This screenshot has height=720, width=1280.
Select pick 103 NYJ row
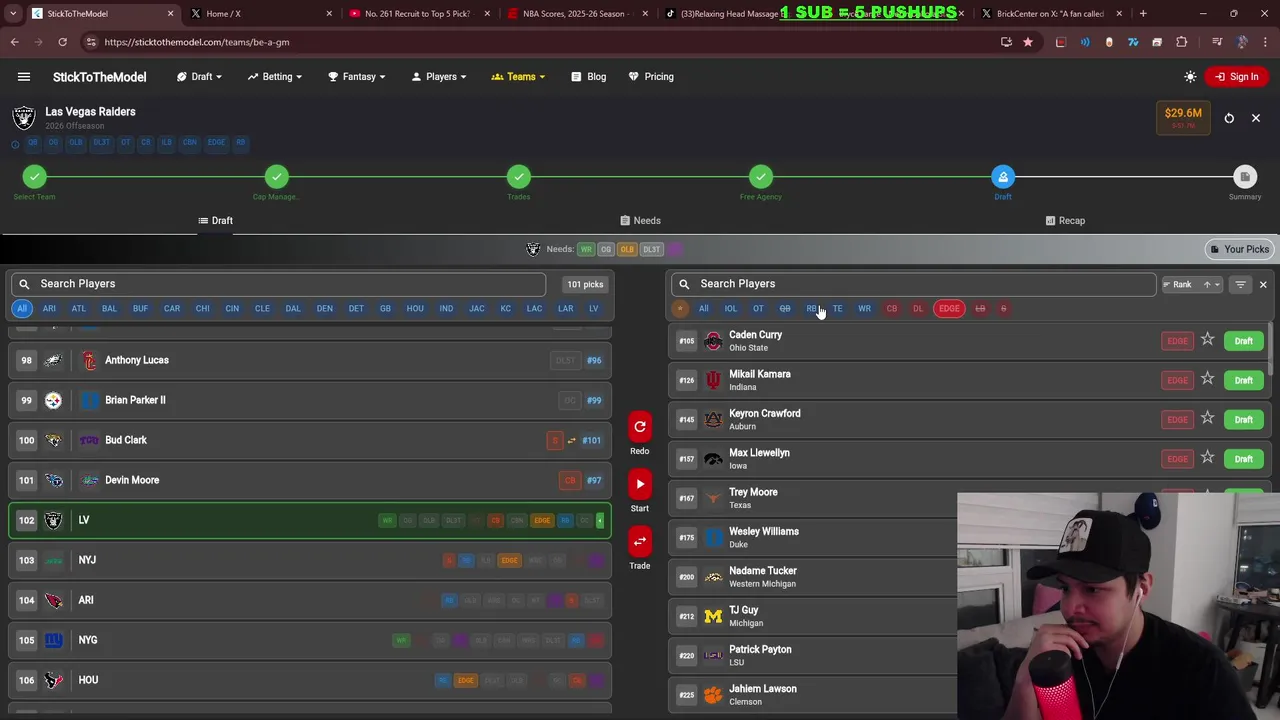[x=310, y=560]
